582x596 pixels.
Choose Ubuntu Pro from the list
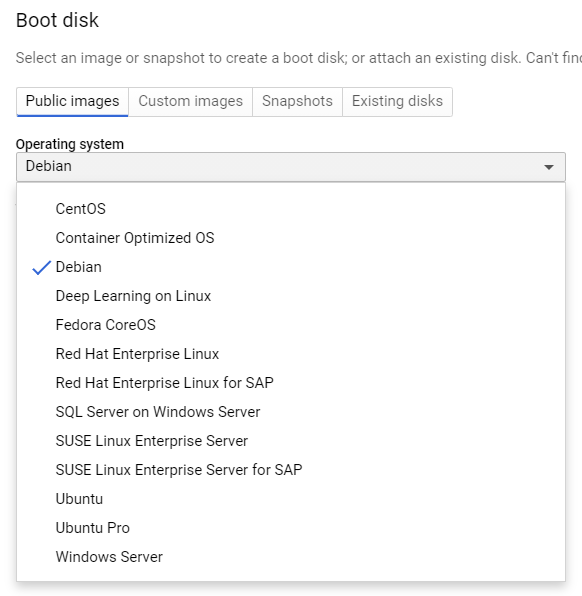291,528
